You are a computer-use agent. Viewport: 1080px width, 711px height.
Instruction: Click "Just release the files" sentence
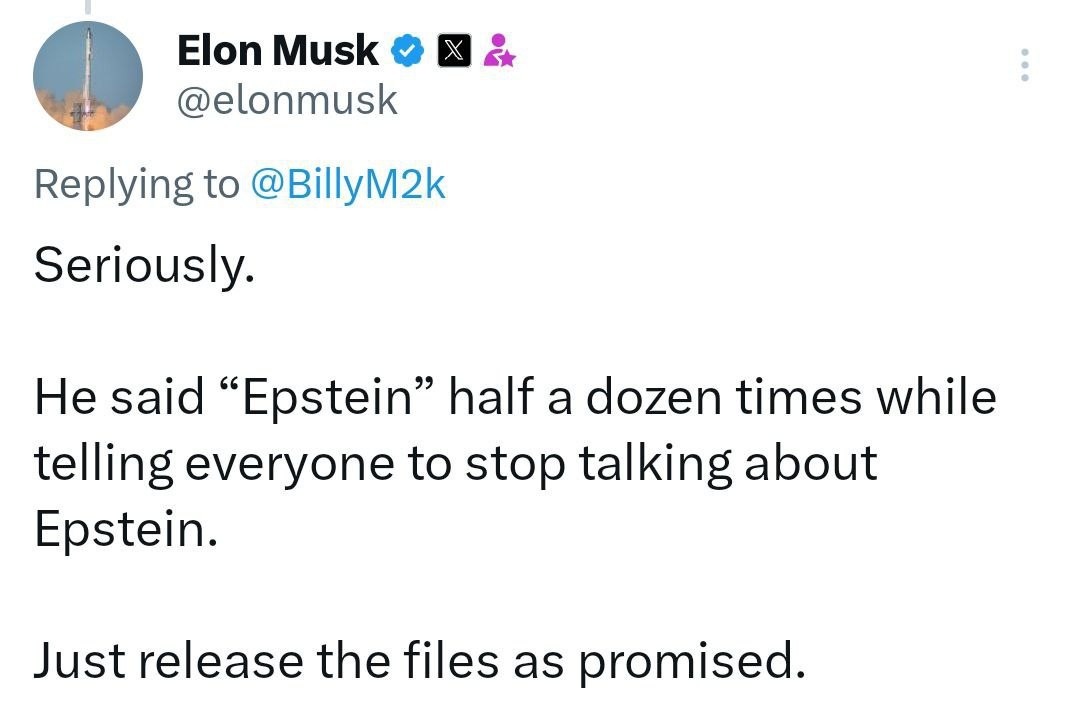tap(266, 661)
